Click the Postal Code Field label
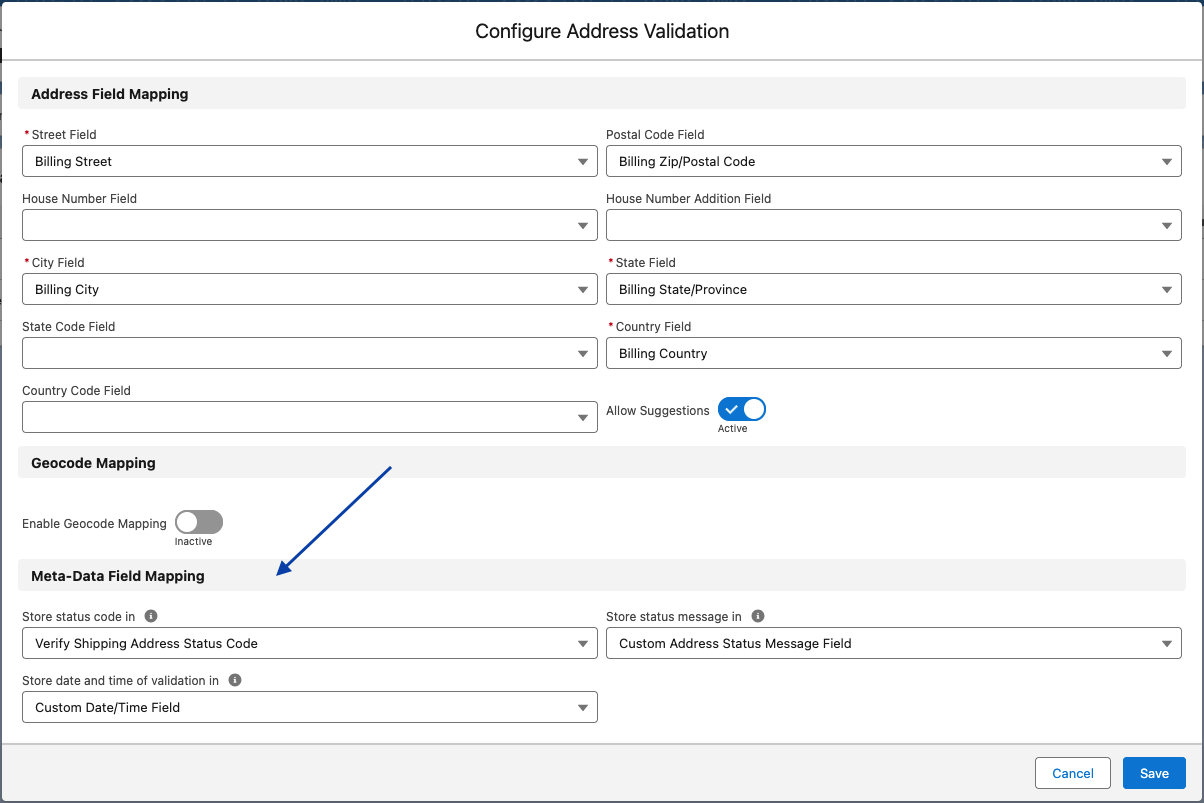The width and height of the screenshot is (1204, 803). [655, 134]
